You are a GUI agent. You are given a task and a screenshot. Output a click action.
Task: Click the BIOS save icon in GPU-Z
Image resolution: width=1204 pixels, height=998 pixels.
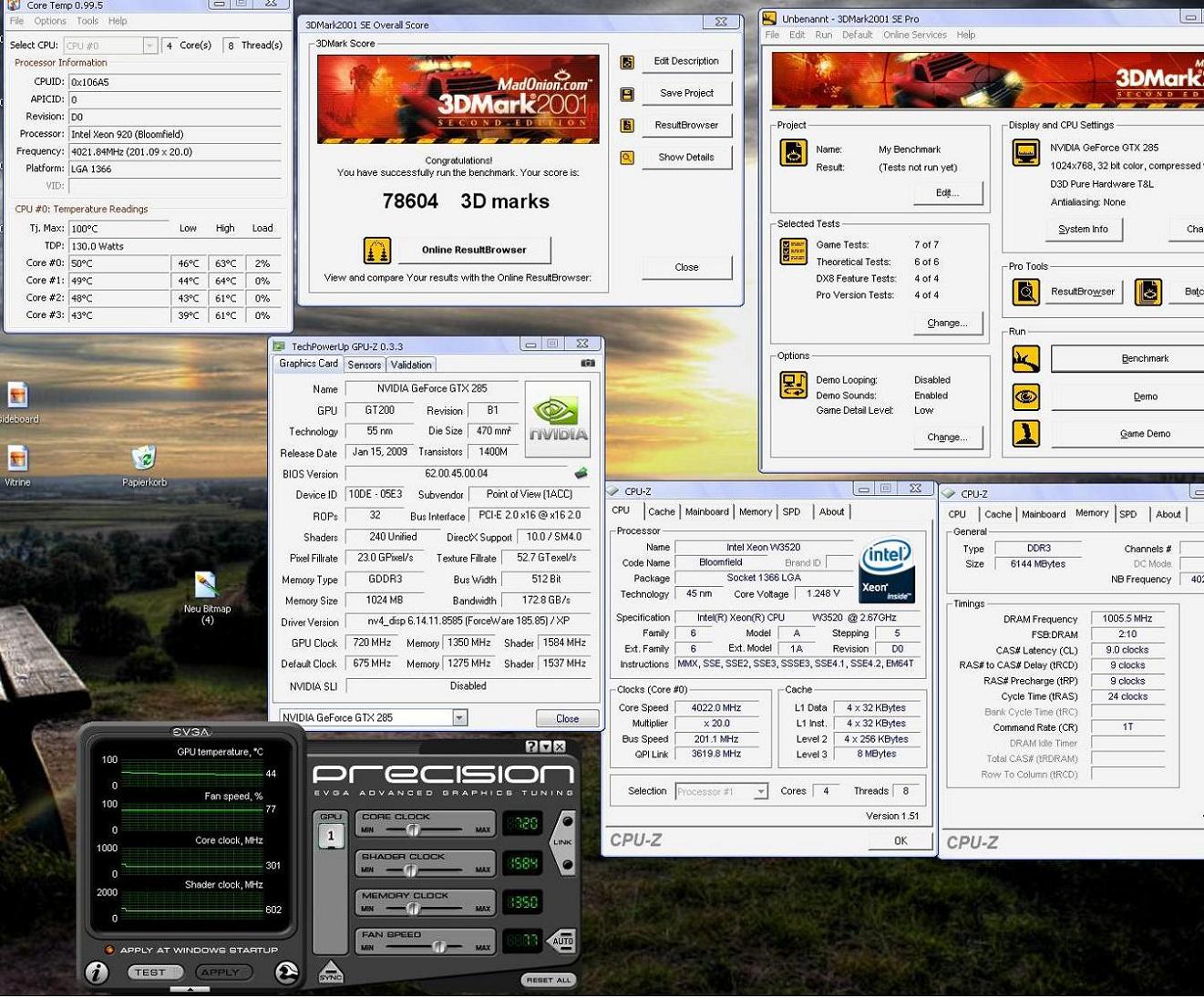[x=581, y=473]
